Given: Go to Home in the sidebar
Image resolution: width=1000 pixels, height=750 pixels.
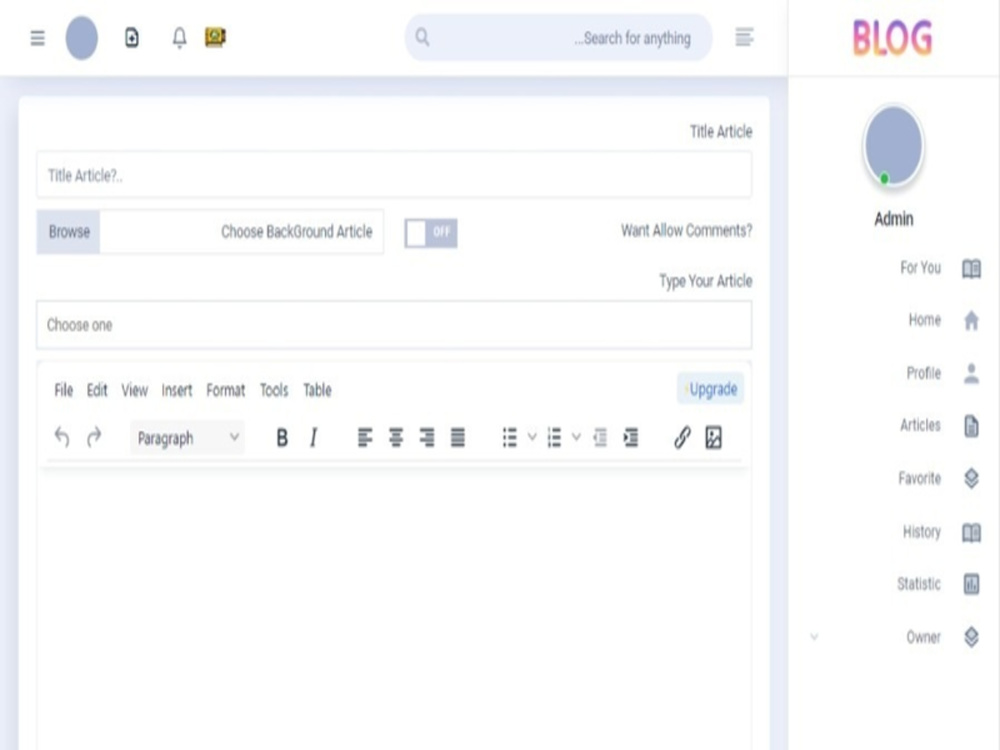Looking at the screenshot, I should pos(925,320).
